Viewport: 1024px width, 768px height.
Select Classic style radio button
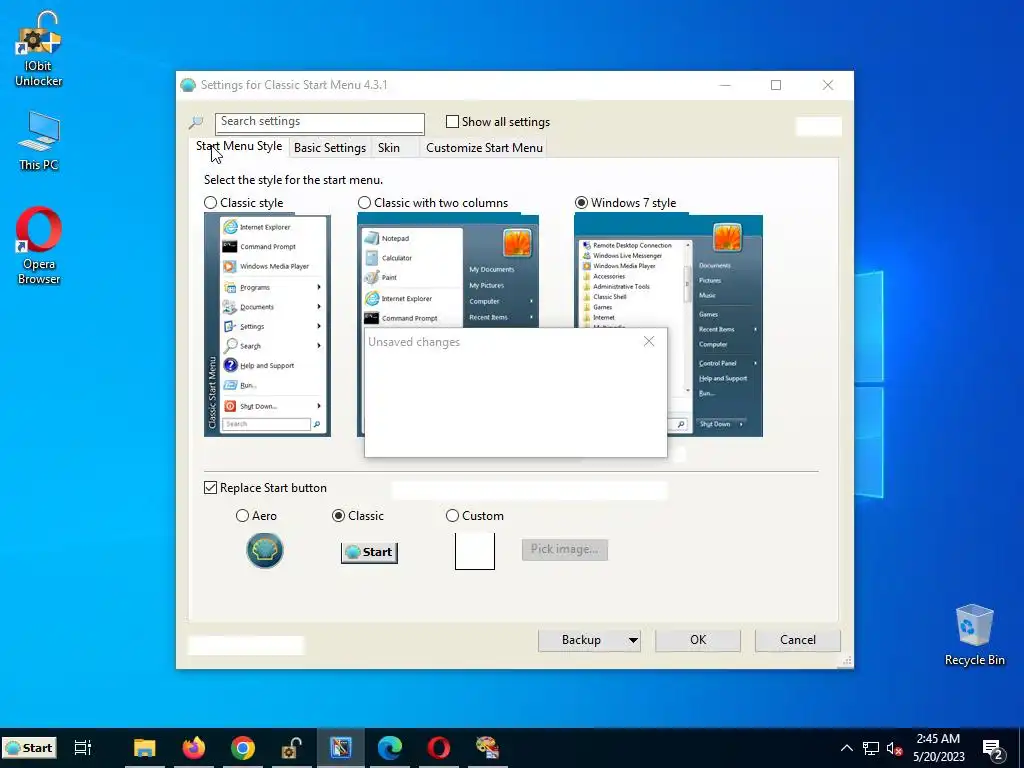[x=210, y=202]
